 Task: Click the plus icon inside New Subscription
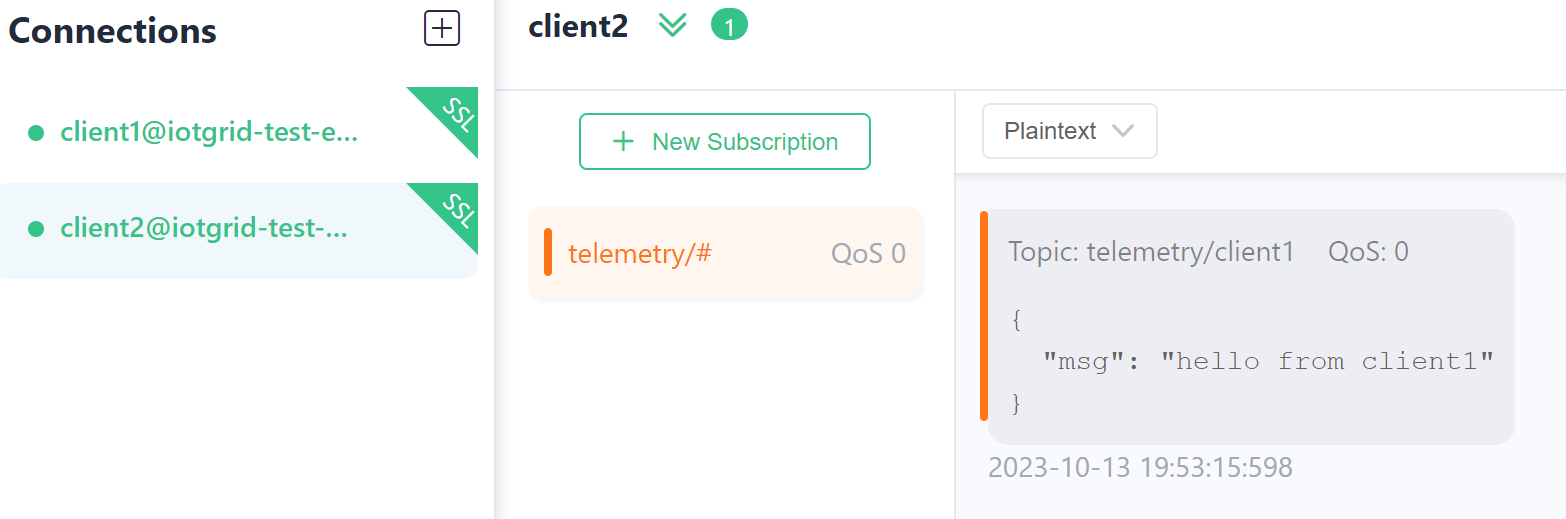[623, 142]
